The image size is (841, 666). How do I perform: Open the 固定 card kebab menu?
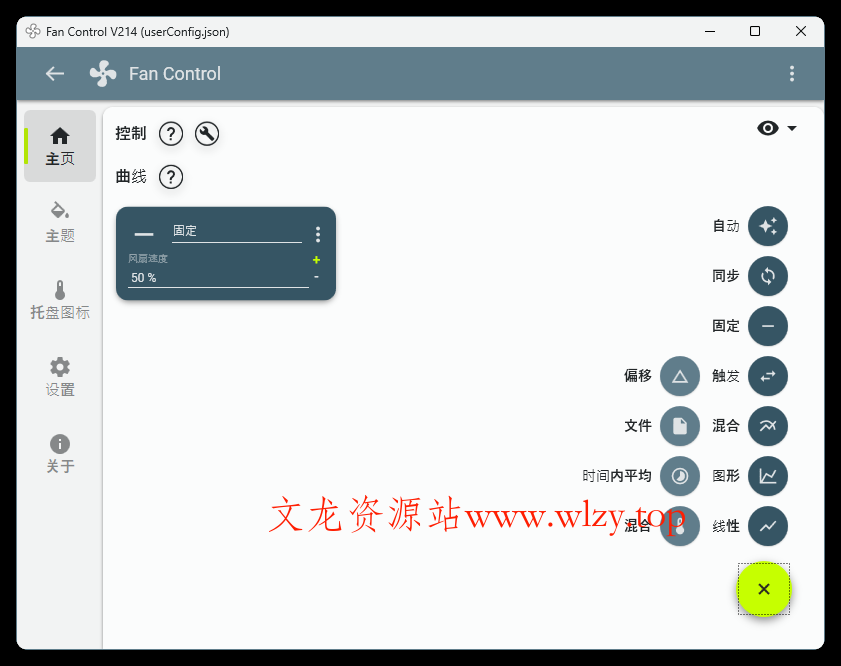[x=318, y=233]
